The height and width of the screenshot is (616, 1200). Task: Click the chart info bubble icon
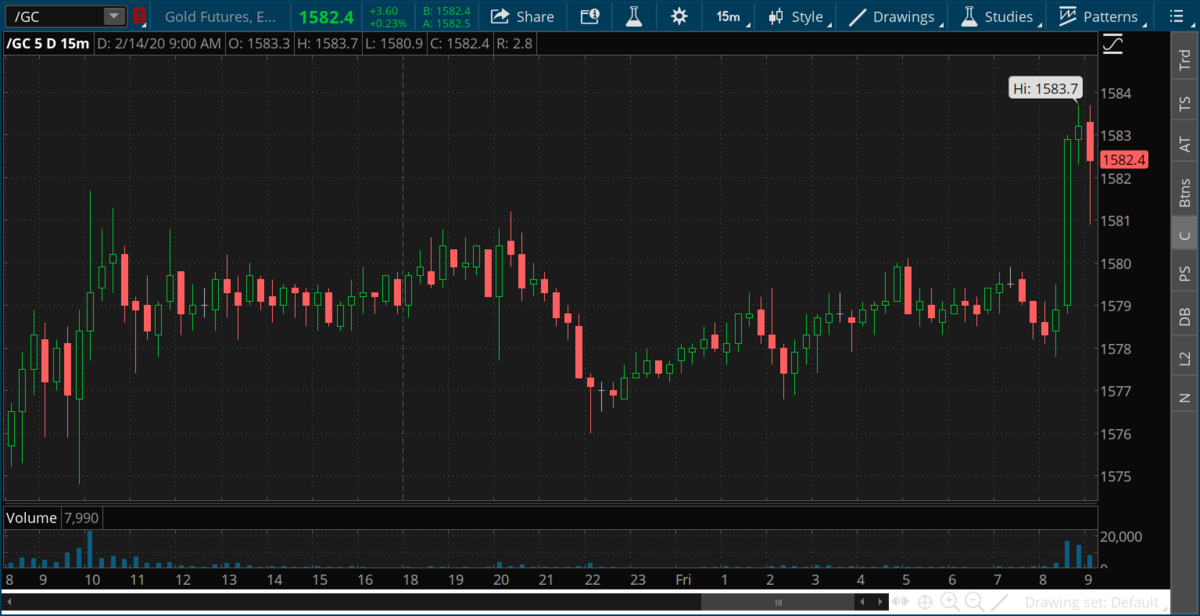[x=590, y=16]
